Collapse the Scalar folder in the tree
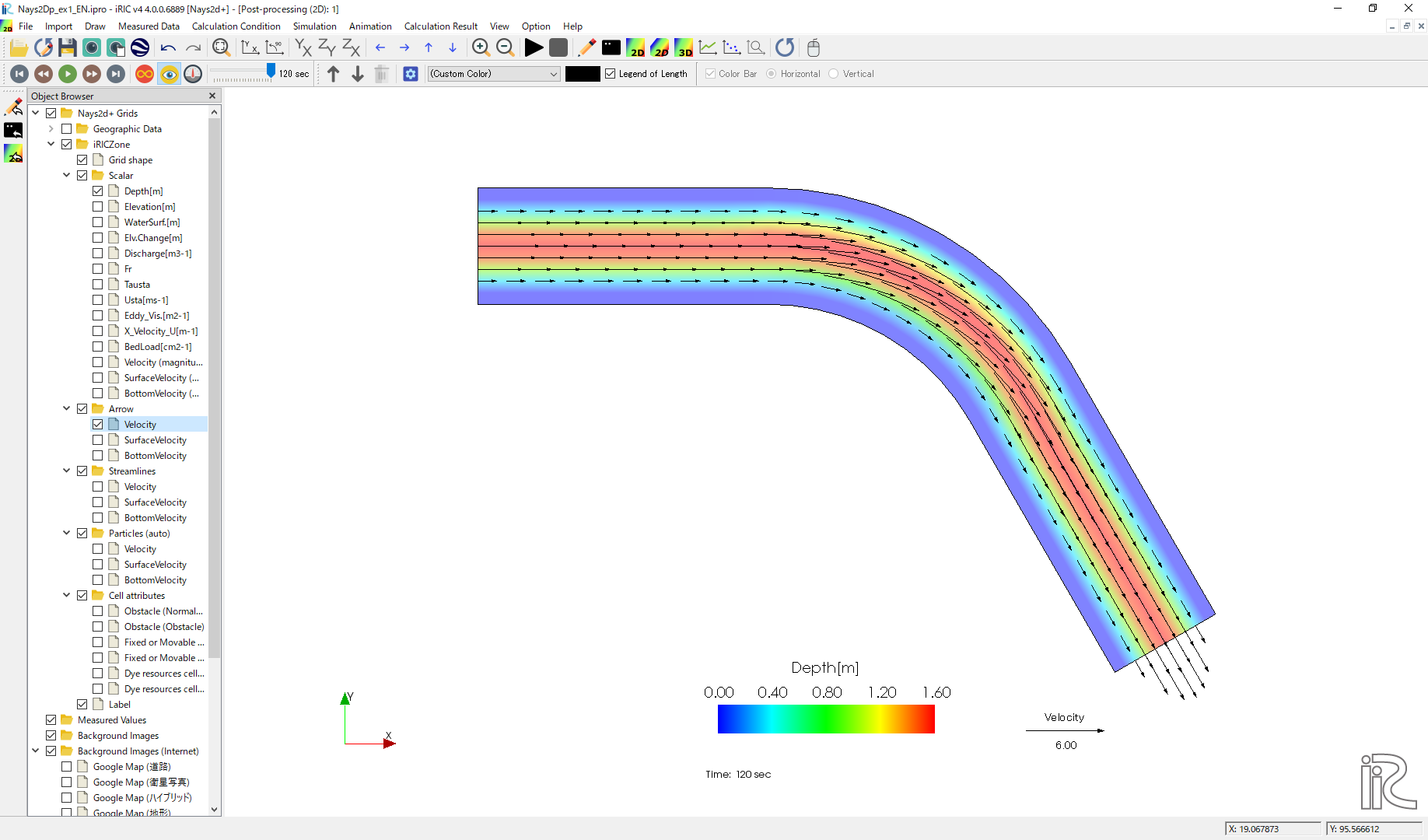Screen dimensions: 1428x840 pyautogui.click(x=66, y=176)
